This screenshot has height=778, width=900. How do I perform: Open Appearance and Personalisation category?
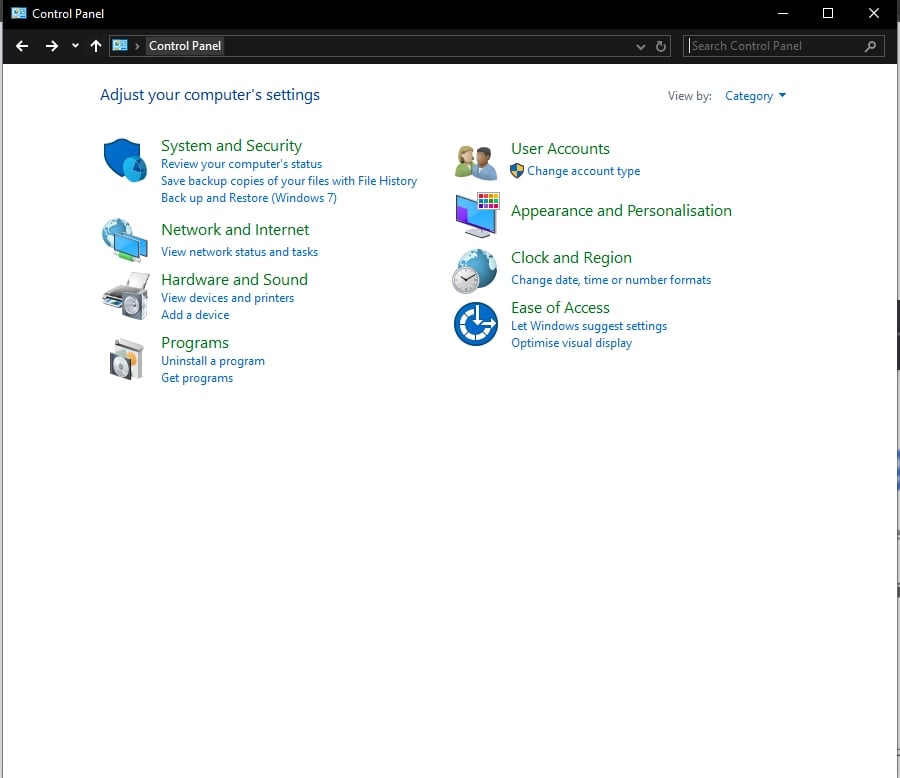pos(621,211)
